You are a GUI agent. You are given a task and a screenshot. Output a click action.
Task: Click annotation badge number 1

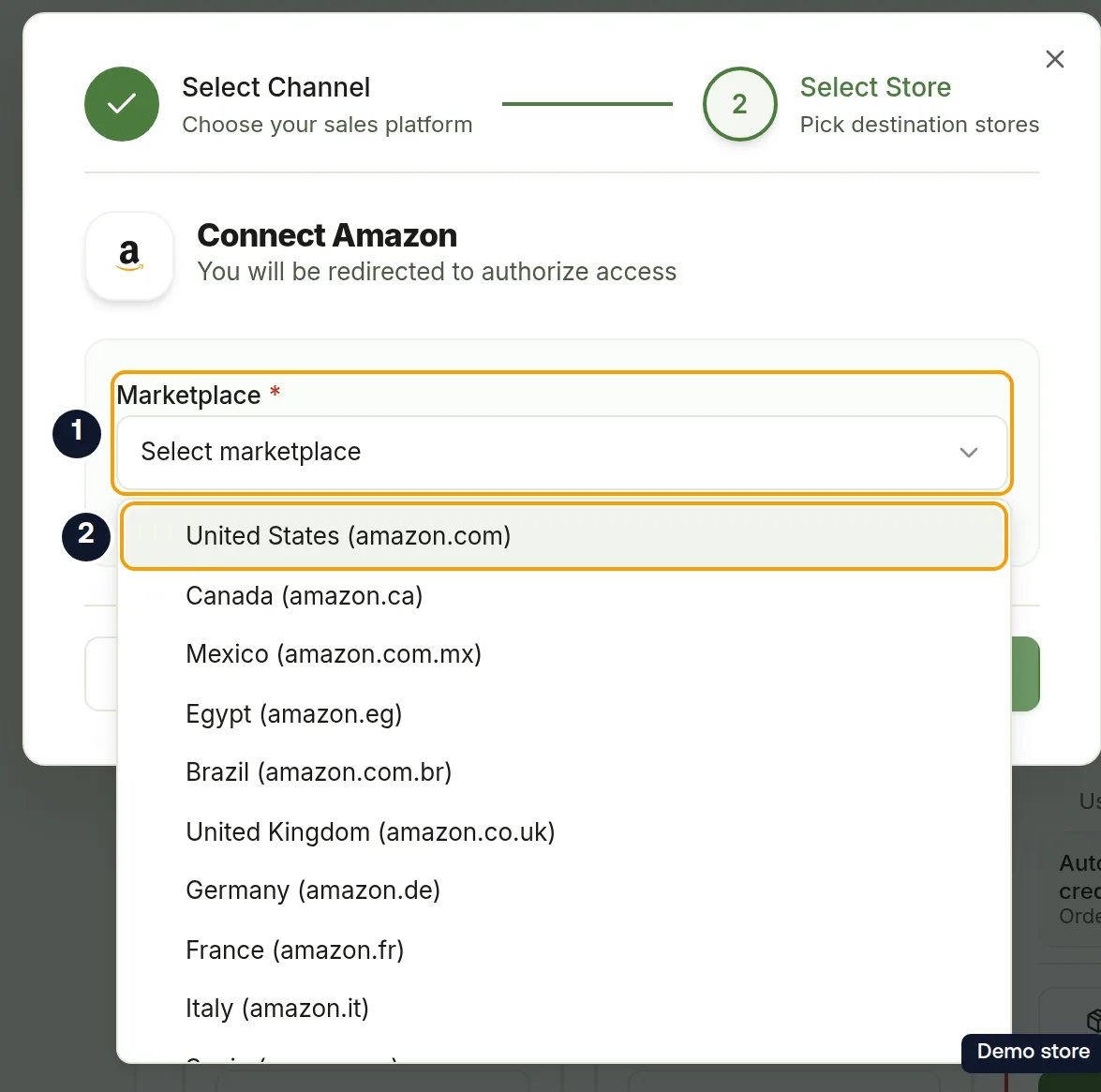click(x=77, y=433)
